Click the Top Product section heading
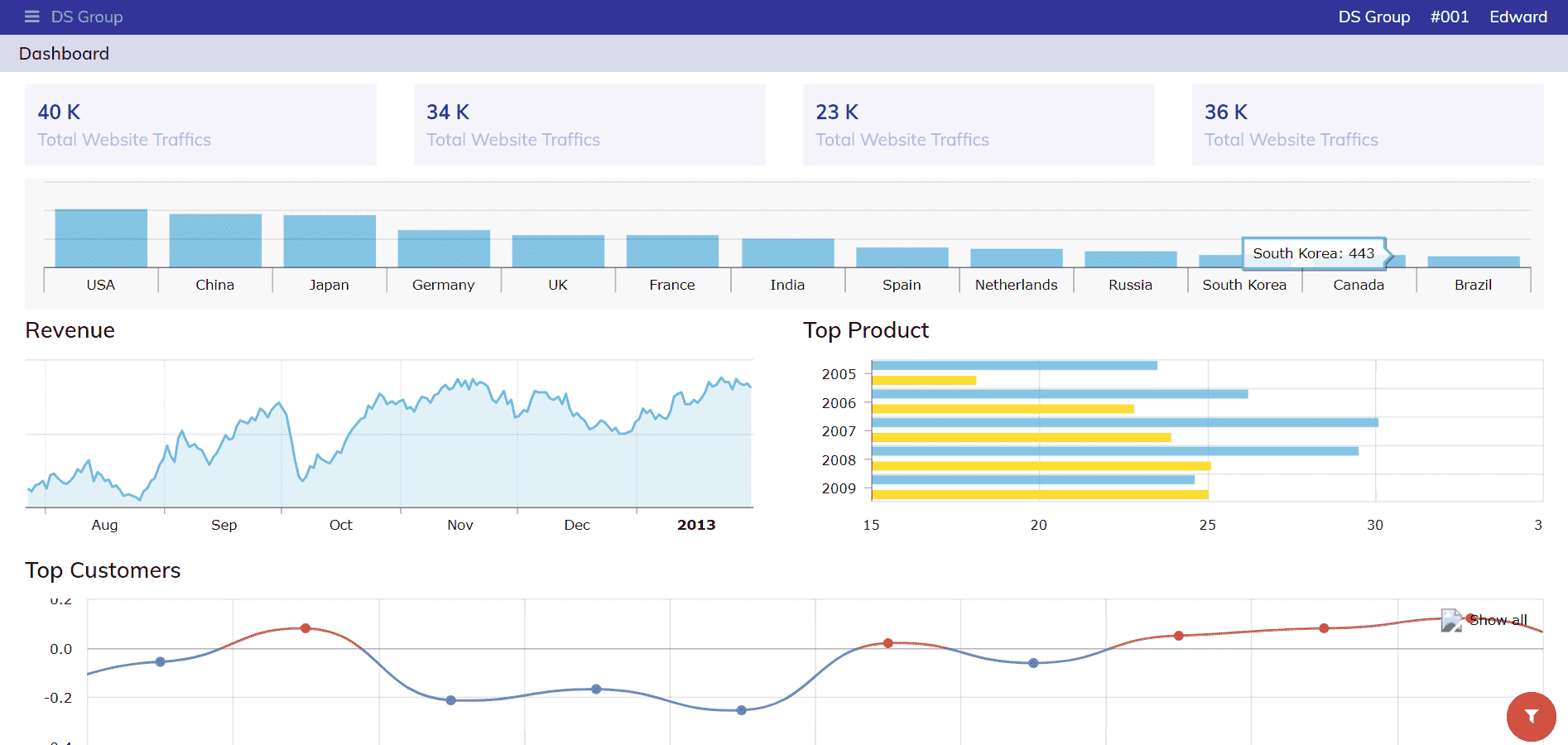The image size is (1568, 745). [866, 330]
